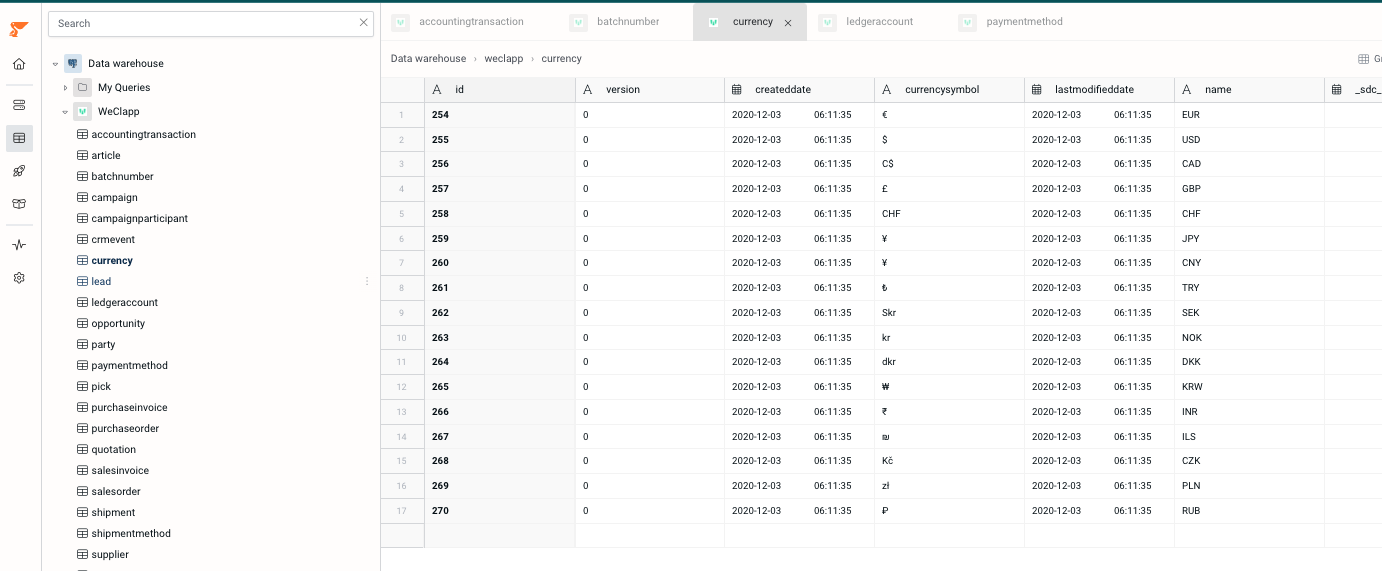Open the salesorder table
The image size is (1382, 571).
click(116, 491)
